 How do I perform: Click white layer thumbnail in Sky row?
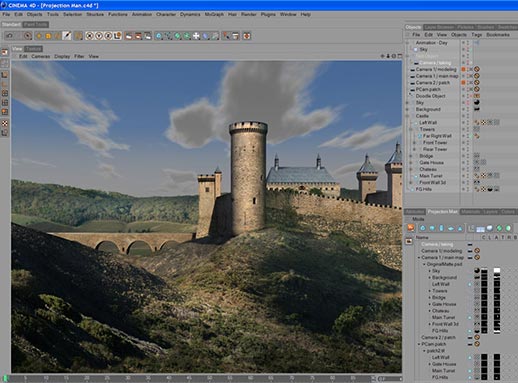(497, 271)
